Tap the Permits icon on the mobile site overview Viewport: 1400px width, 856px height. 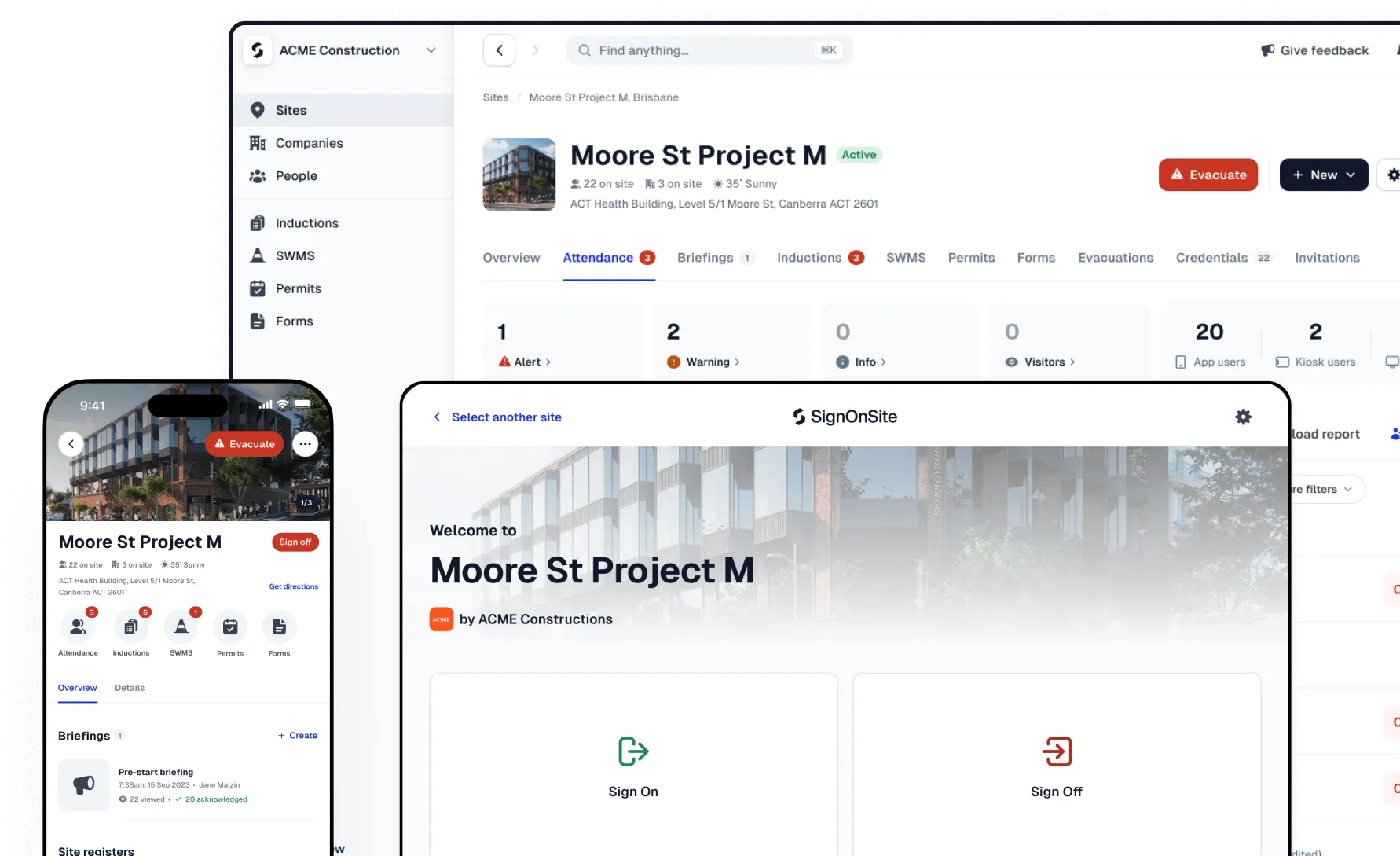pyautogui.click(x=229, y=626)
